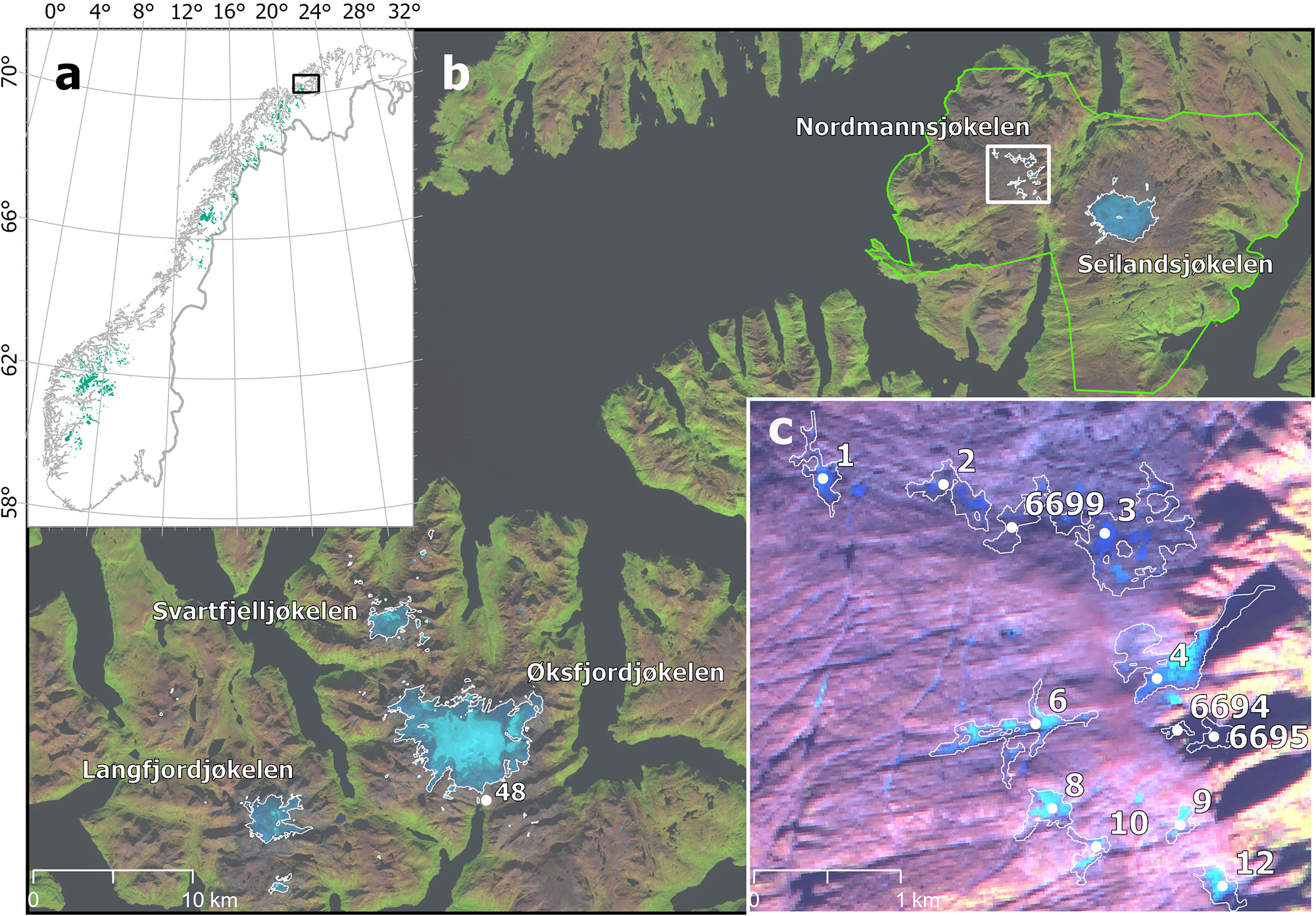
Task: Click the Nordmannsjøkelen label
Action: pyautogui.click(x=912, y=127)
